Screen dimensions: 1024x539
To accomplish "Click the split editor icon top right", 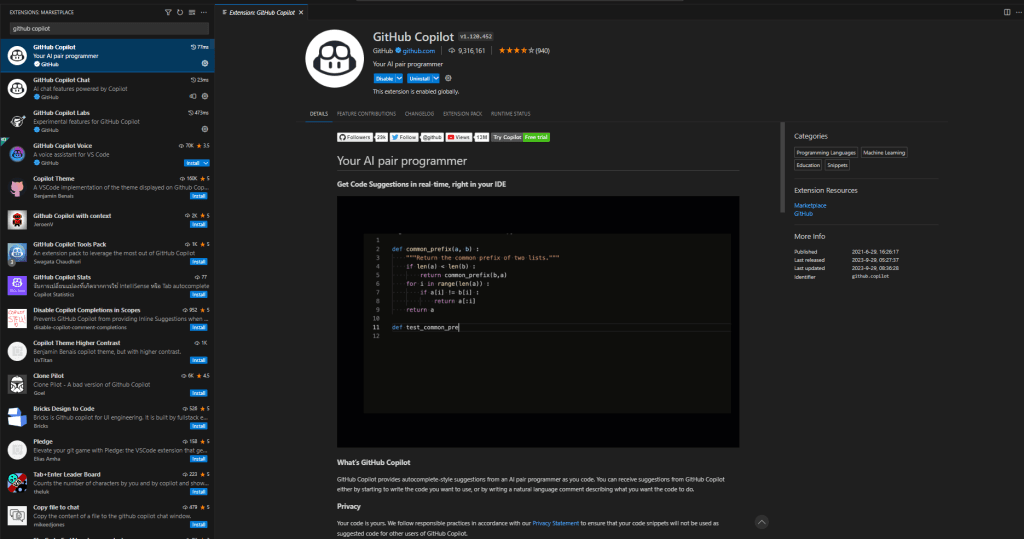I will (1007, 12).
